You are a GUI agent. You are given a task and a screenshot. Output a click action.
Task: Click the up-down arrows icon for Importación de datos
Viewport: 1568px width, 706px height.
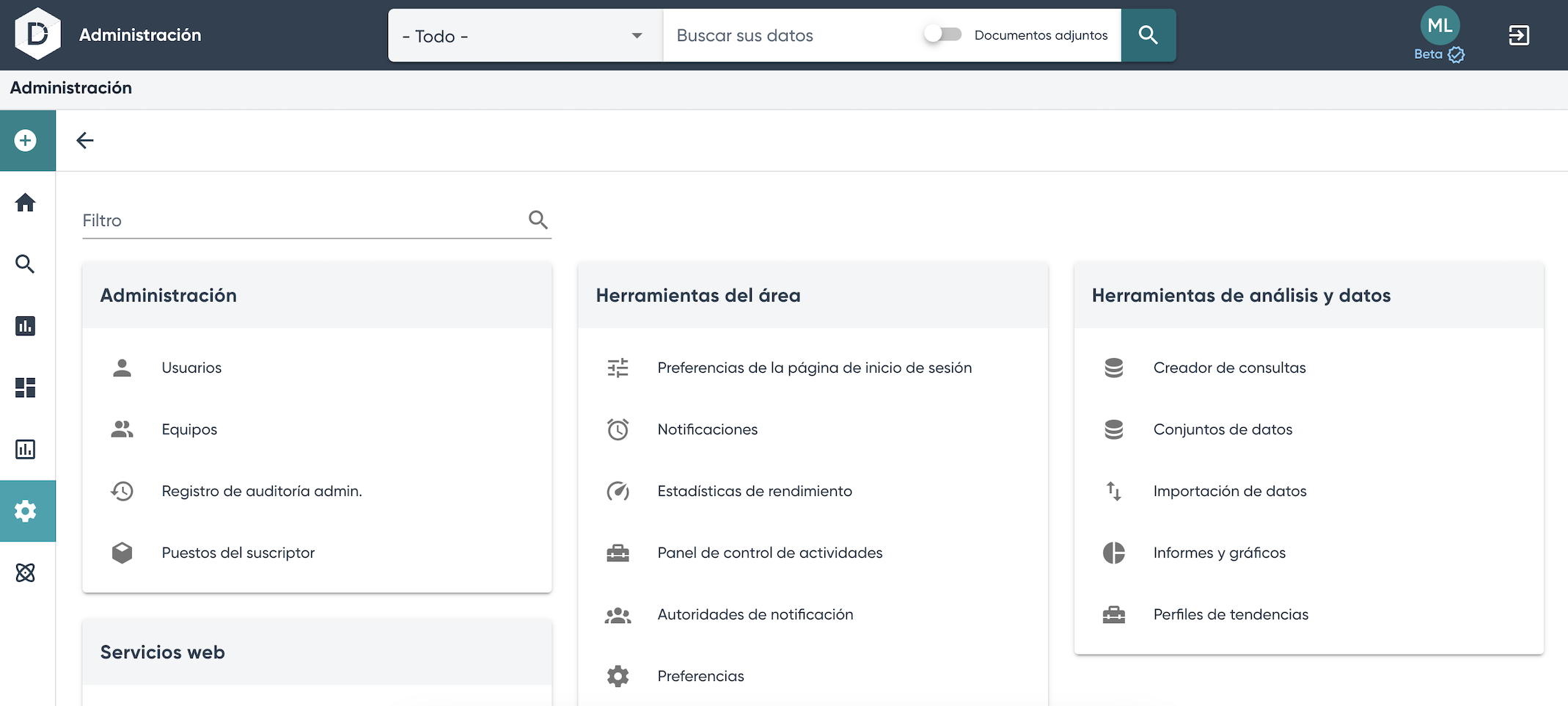click(x=1114, y=491)
